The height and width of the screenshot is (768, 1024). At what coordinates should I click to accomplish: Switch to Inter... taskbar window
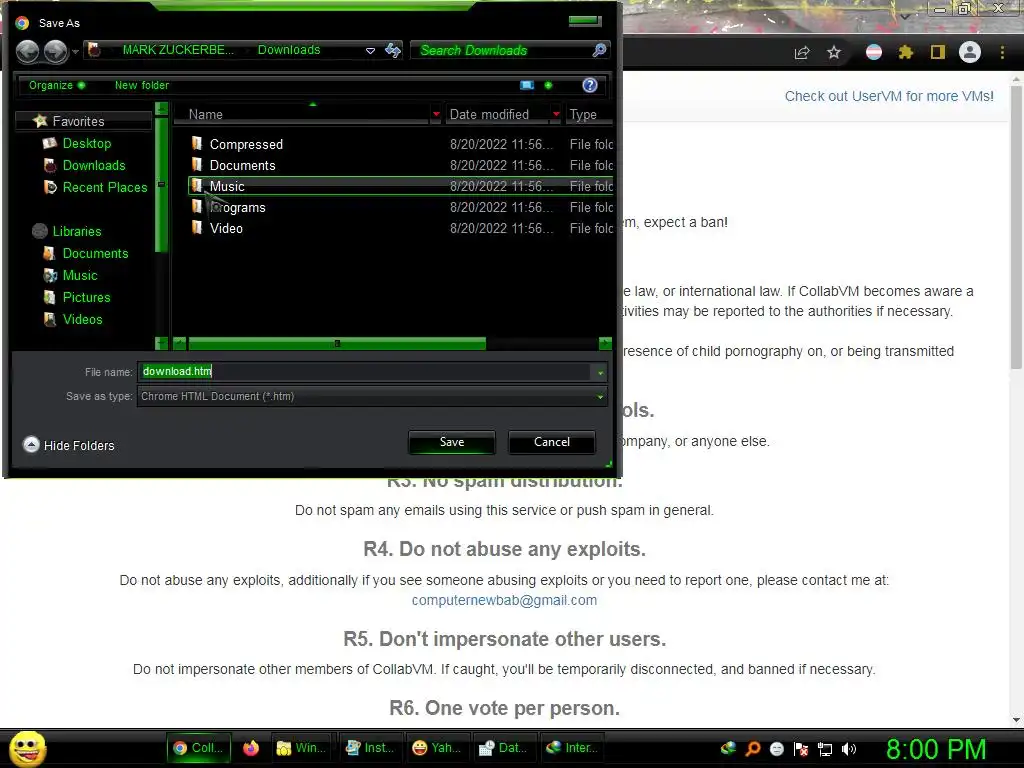click(x=572, y=748)
